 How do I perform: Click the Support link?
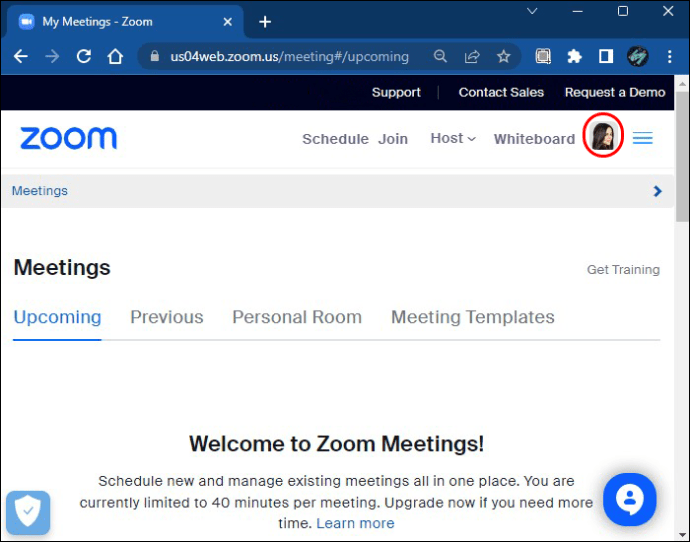point(396,92)
